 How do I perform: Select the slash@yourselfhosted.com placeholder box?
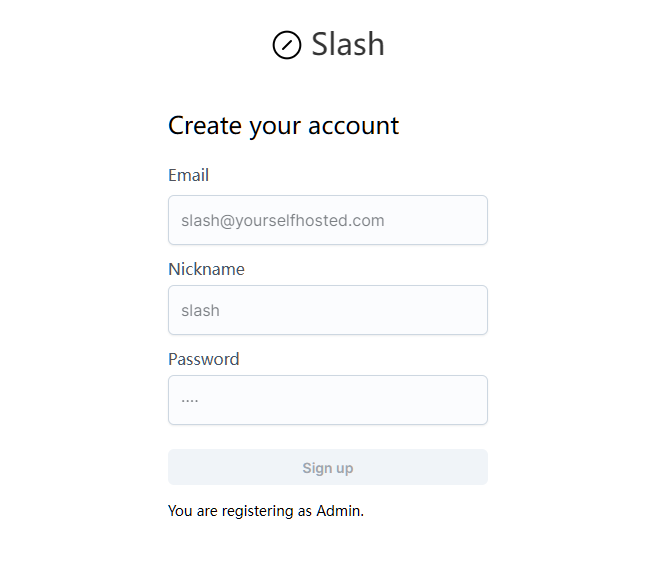point(328,220)
